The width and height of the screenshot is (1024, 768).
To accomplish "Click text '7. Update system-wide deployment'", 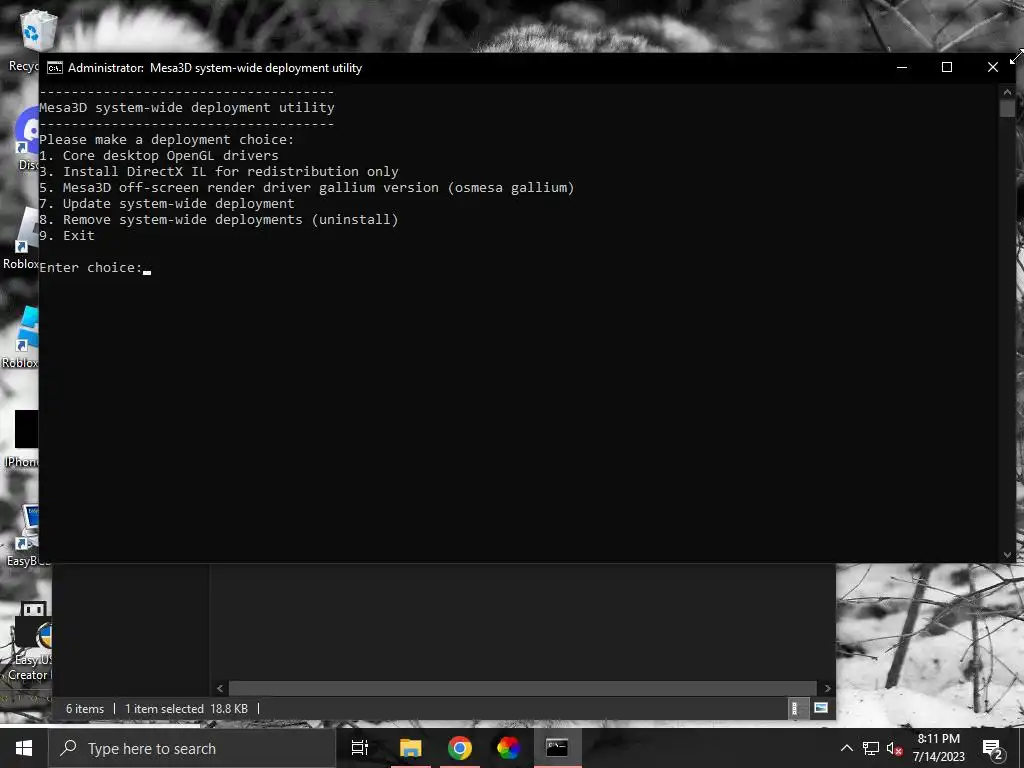I will 167,204.
